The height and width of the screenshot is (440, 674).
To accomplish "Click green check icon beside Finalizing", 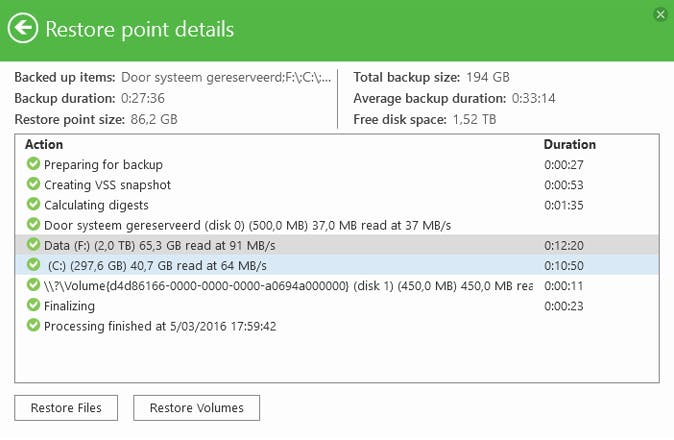I will [33, 306].
